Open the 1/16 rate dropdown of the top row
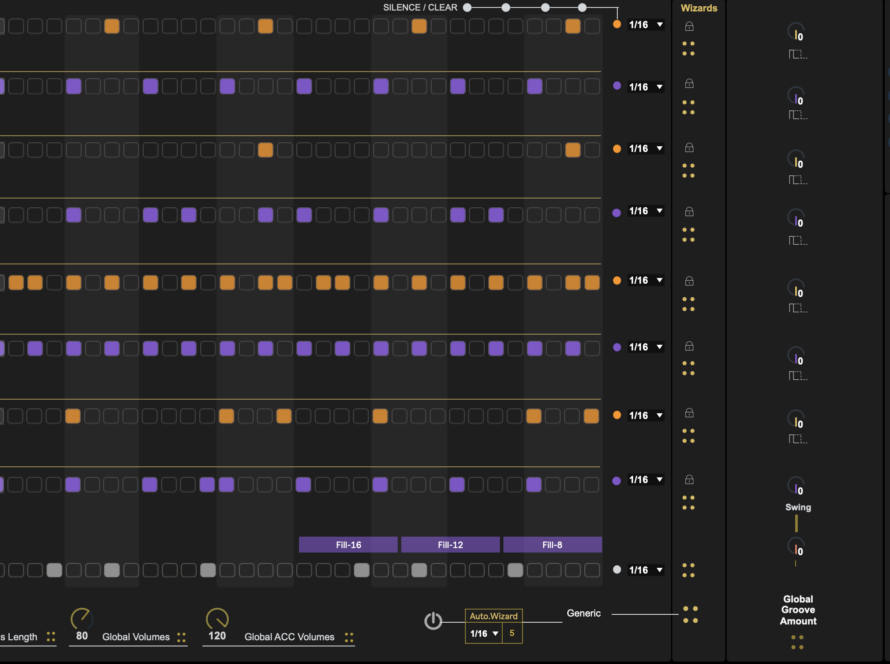The image size is (890, 664). tap(645, 25)
